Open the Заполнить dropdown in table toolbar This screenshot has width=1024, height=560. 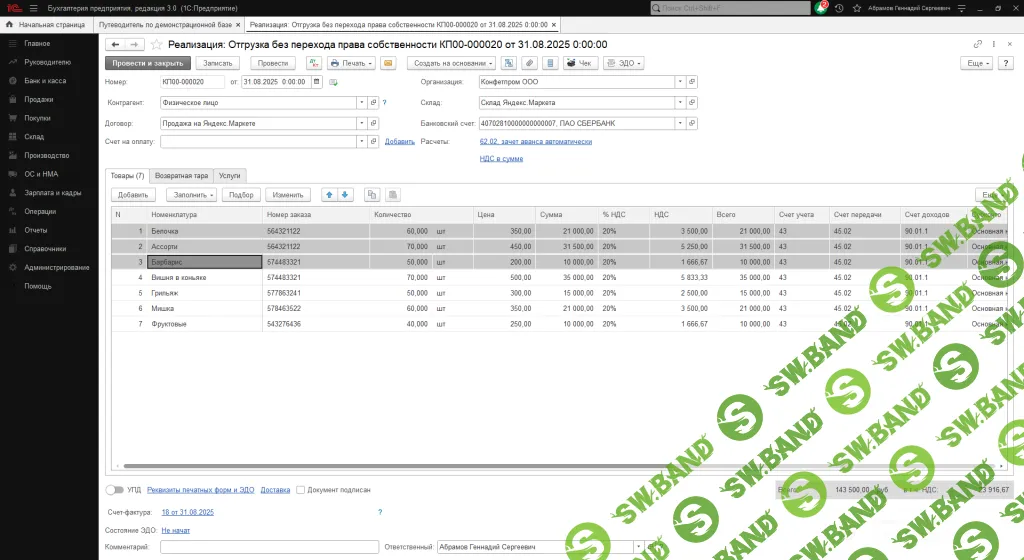coord(190,195)
